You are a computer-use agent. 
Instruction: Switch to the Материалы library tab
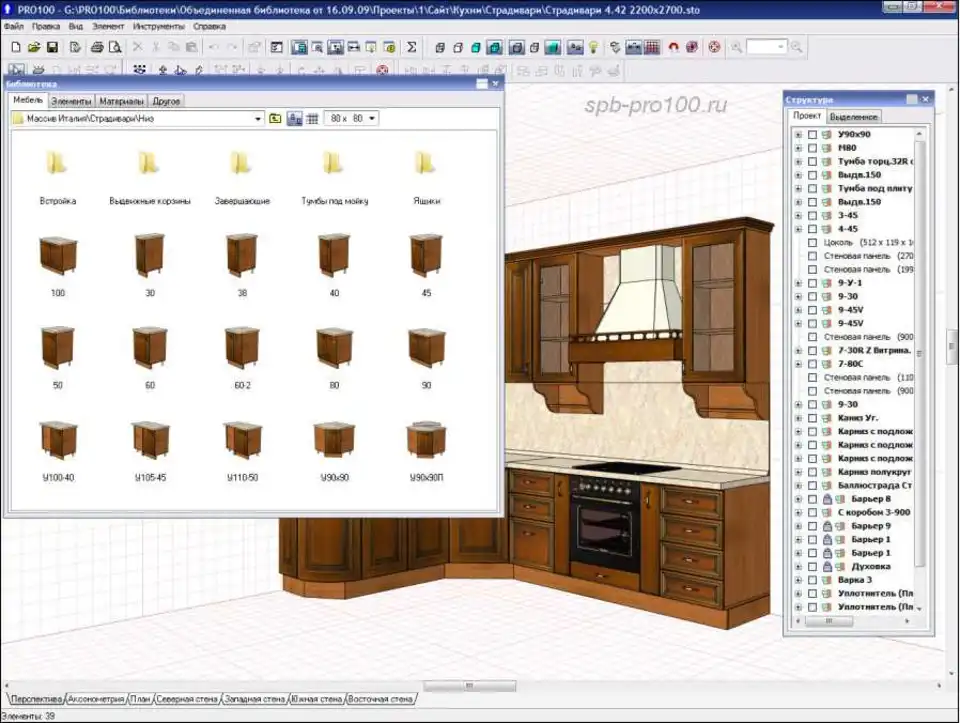[x=121, y=101]
